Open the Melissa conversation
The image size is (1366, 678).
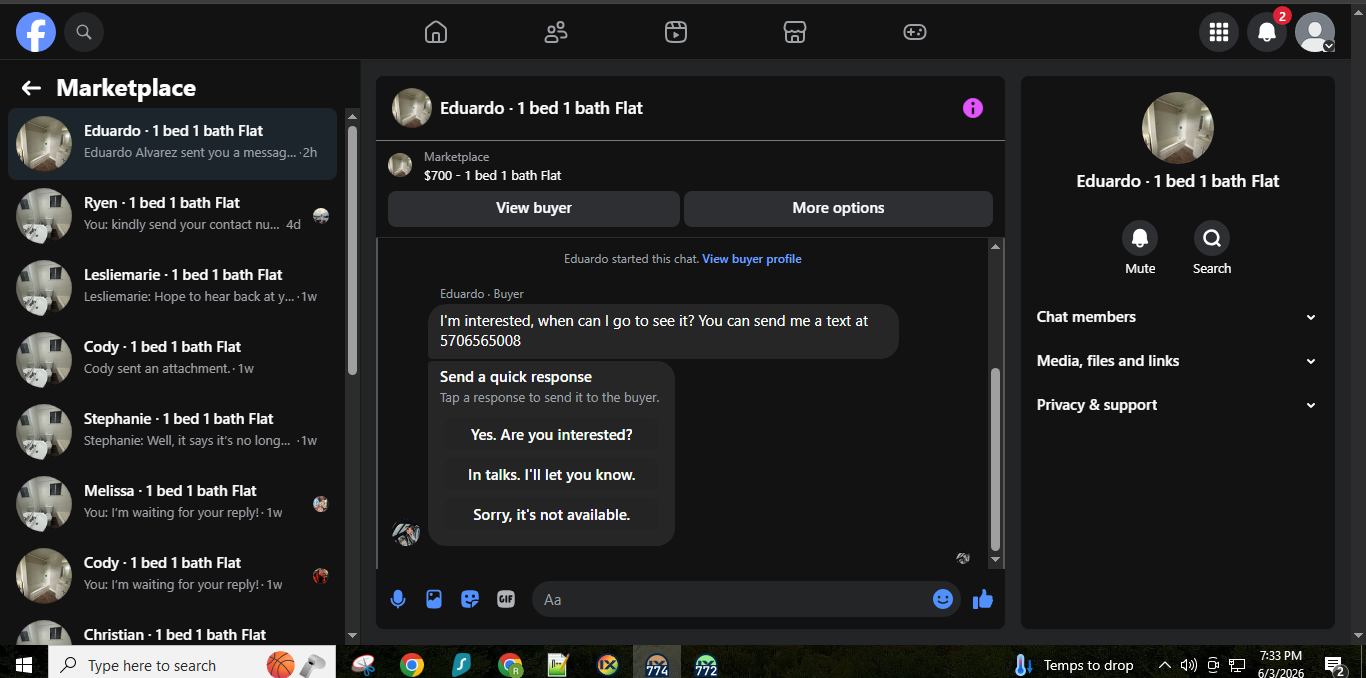(172, 504)
